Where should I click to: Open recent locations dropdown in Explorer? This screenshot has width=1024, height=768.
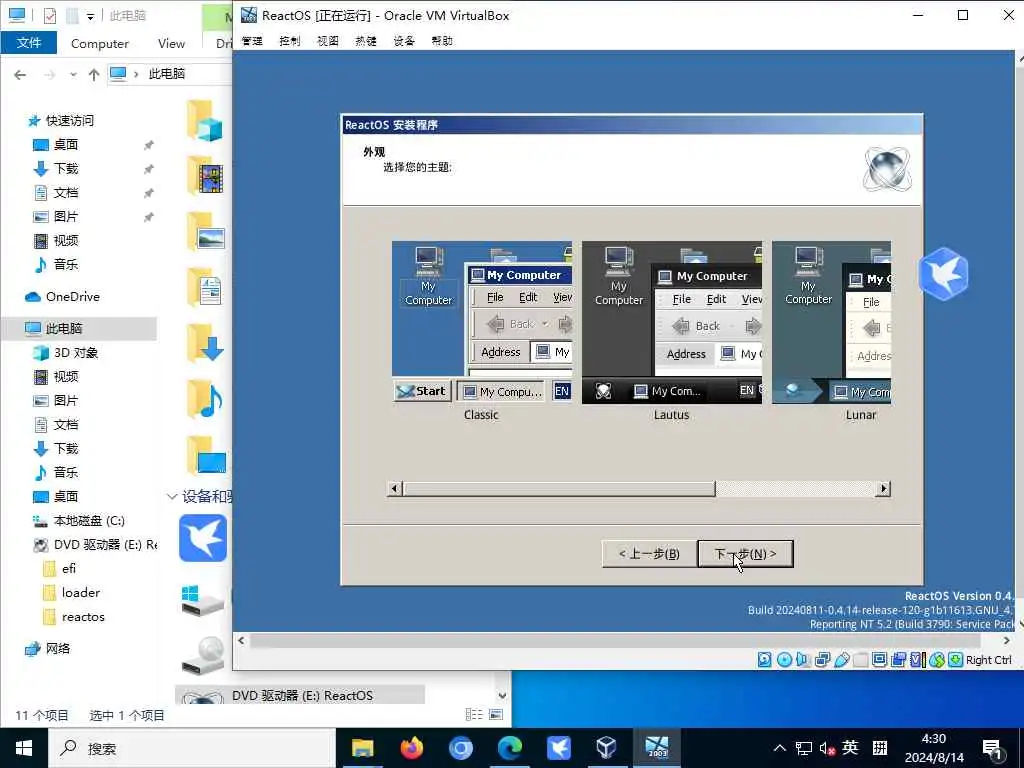pos(73,74)
